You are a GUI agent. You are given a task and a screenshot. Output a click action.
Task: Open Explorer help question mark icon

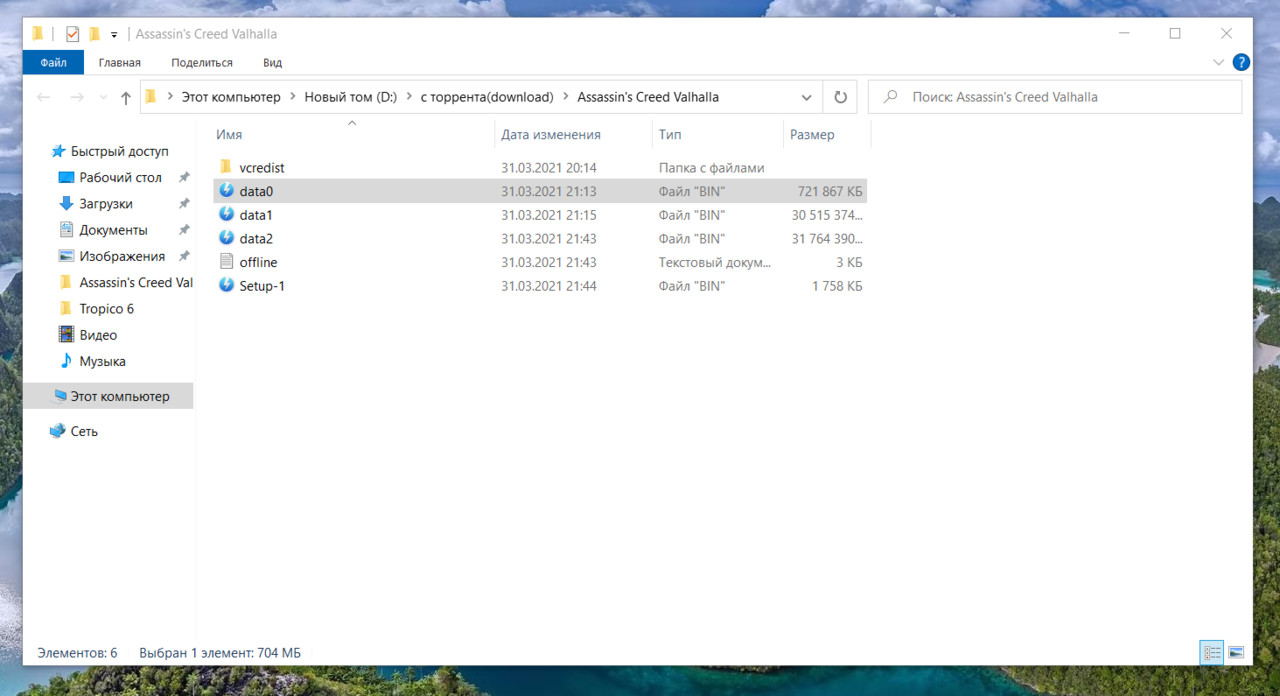pos(1241,62)
